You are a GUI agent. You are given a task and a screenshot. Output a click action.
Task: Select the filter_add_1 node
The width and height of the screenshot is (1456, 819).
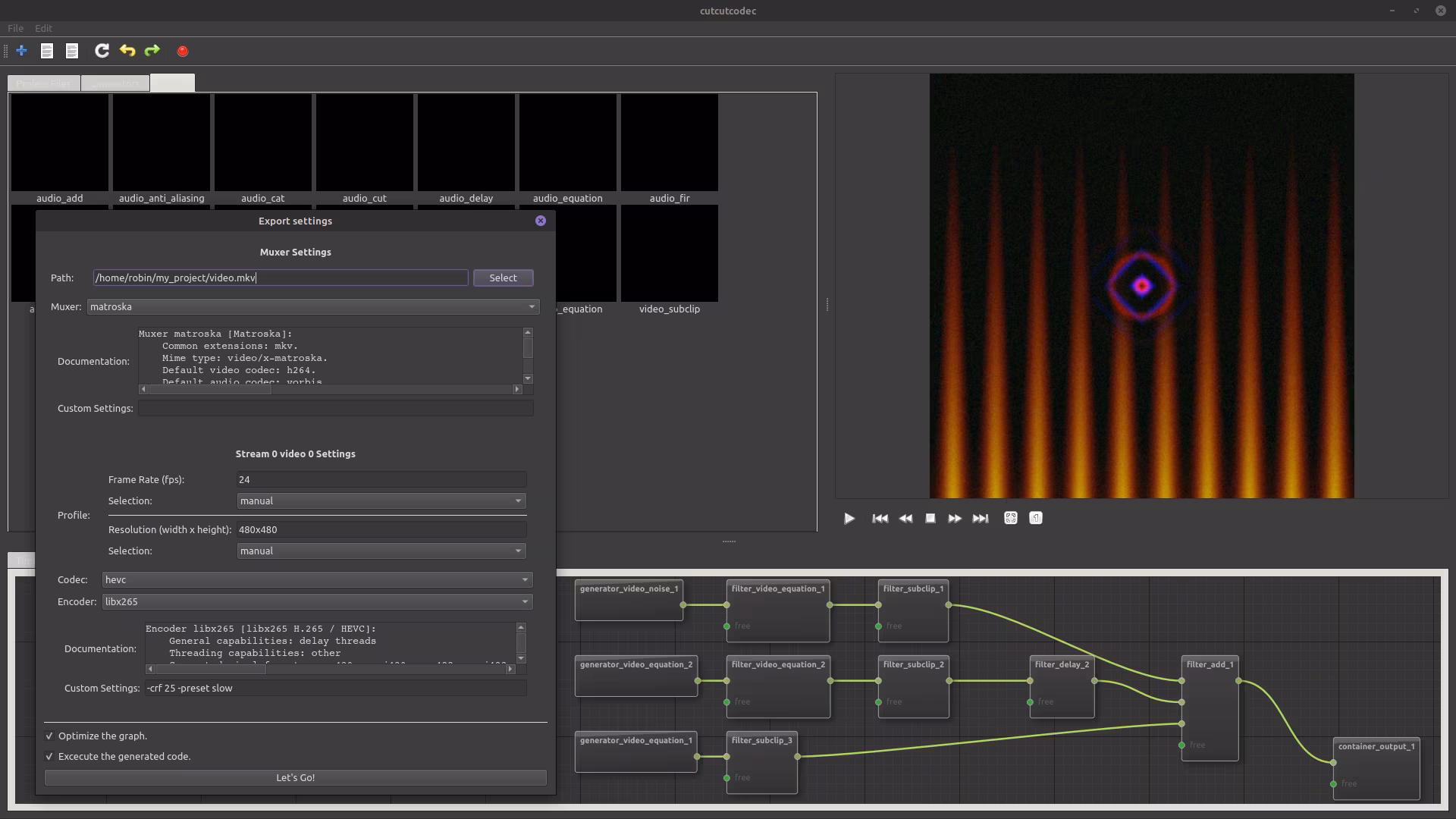(1210, 708)
